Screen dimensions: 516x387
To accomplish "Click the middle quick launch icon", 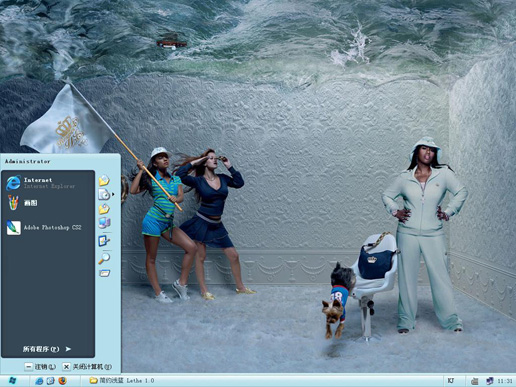I will pyautogui.click(x=51, y=380).
